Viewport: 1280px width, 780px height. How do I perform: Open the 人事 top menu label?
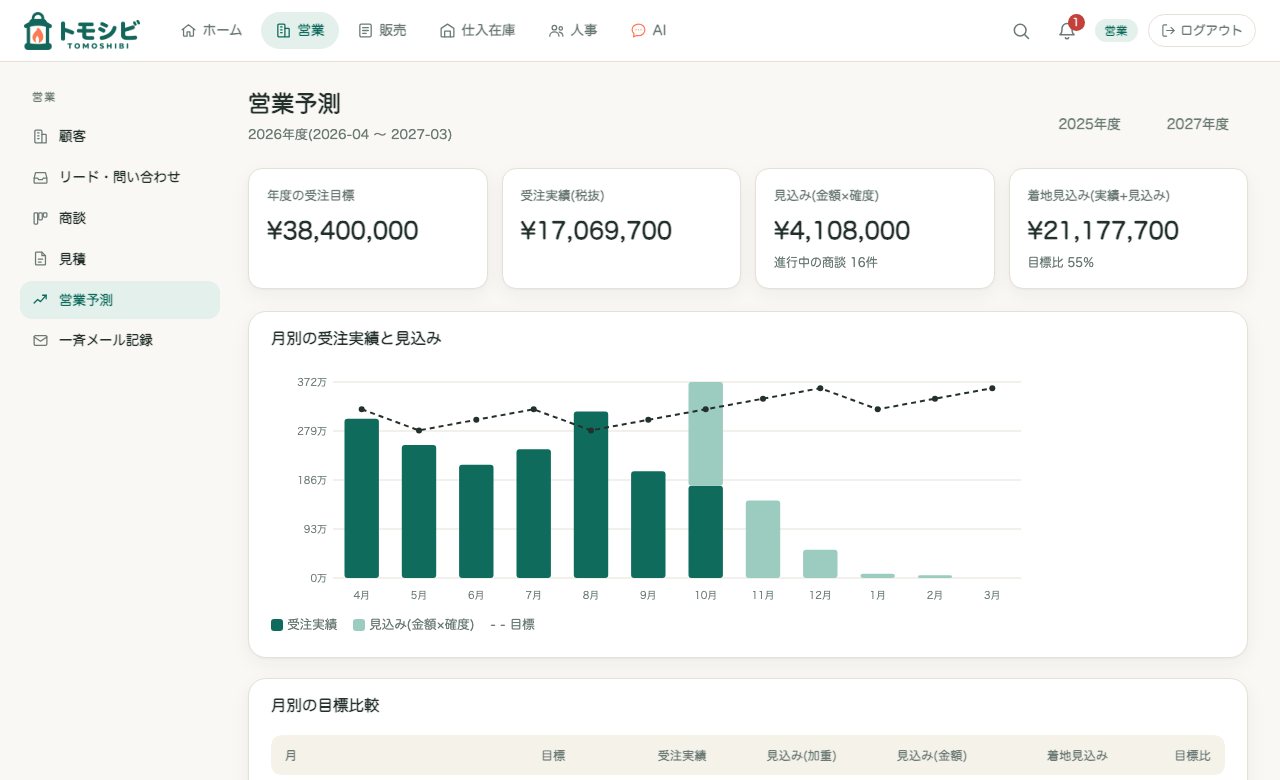click(x=584, y=31)
